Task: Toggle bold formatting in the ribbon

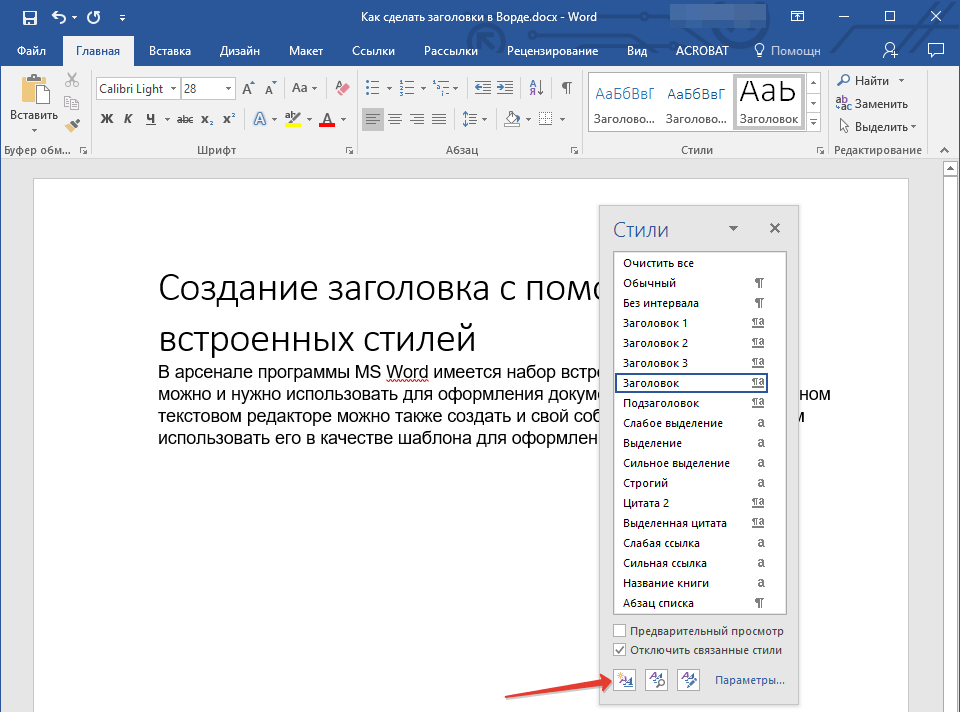Action: (x=107, y=119)
